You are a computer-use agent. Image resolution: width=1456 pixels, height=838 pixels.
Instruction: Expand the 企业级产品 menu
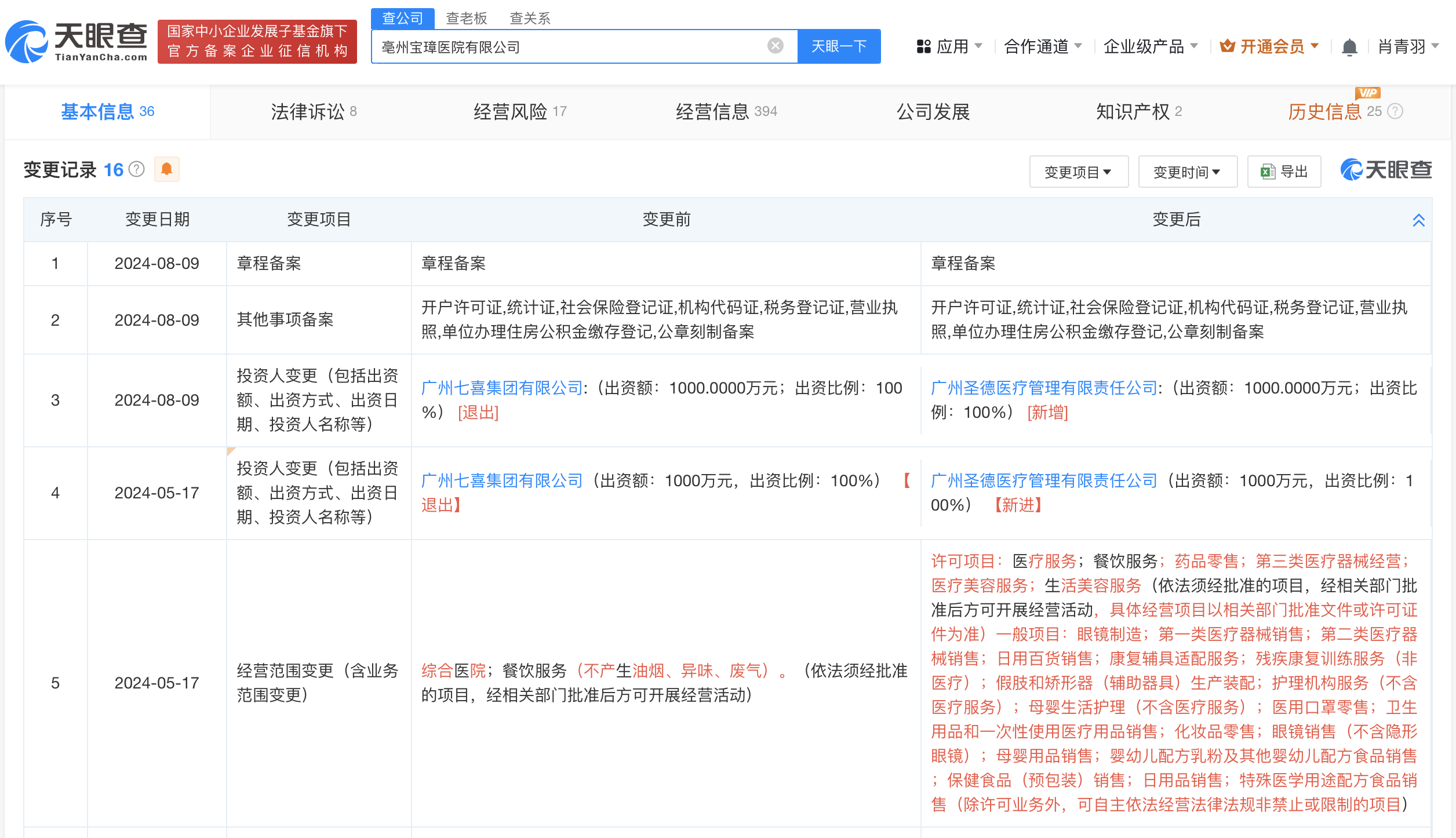[1151, 46]
